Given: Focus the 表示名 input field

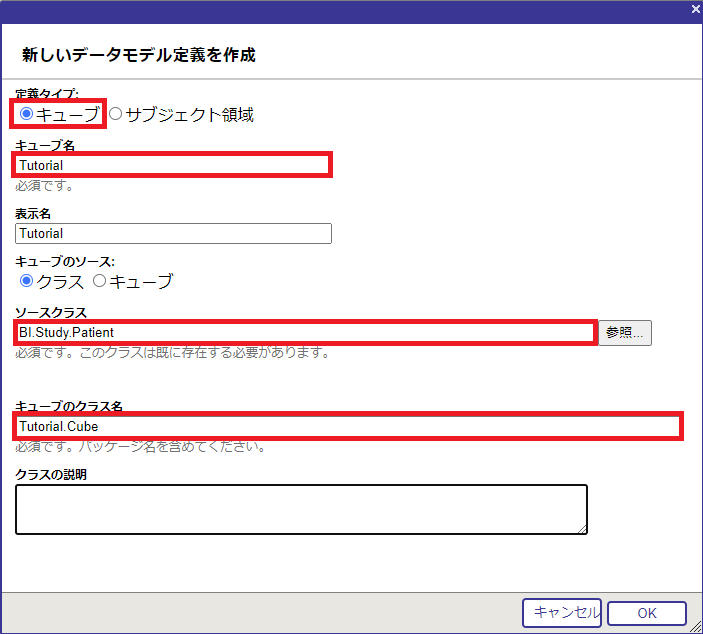Looking at the screenshot, I should coord(173,233).
